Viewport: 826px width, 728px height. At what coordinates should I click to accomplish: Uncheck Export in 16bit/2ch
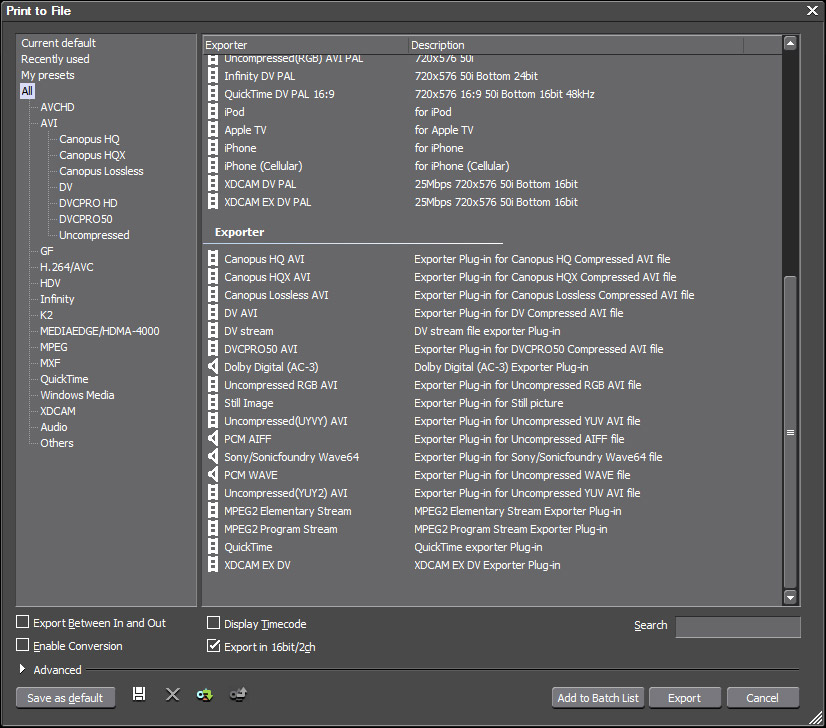pos(213,646)
